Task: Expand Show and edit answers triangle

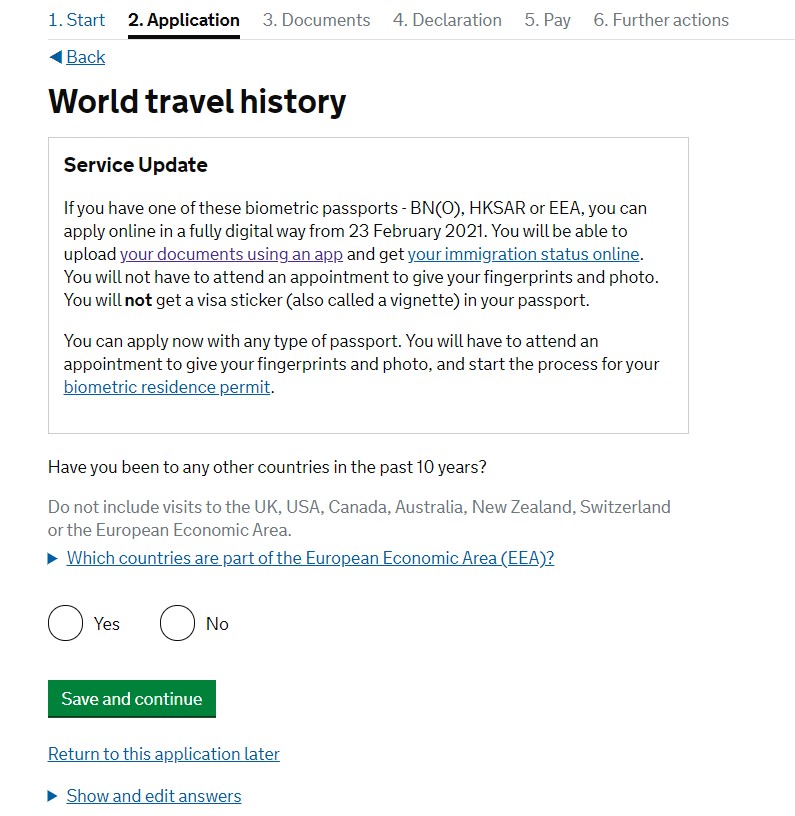Action: coord(53,797)
